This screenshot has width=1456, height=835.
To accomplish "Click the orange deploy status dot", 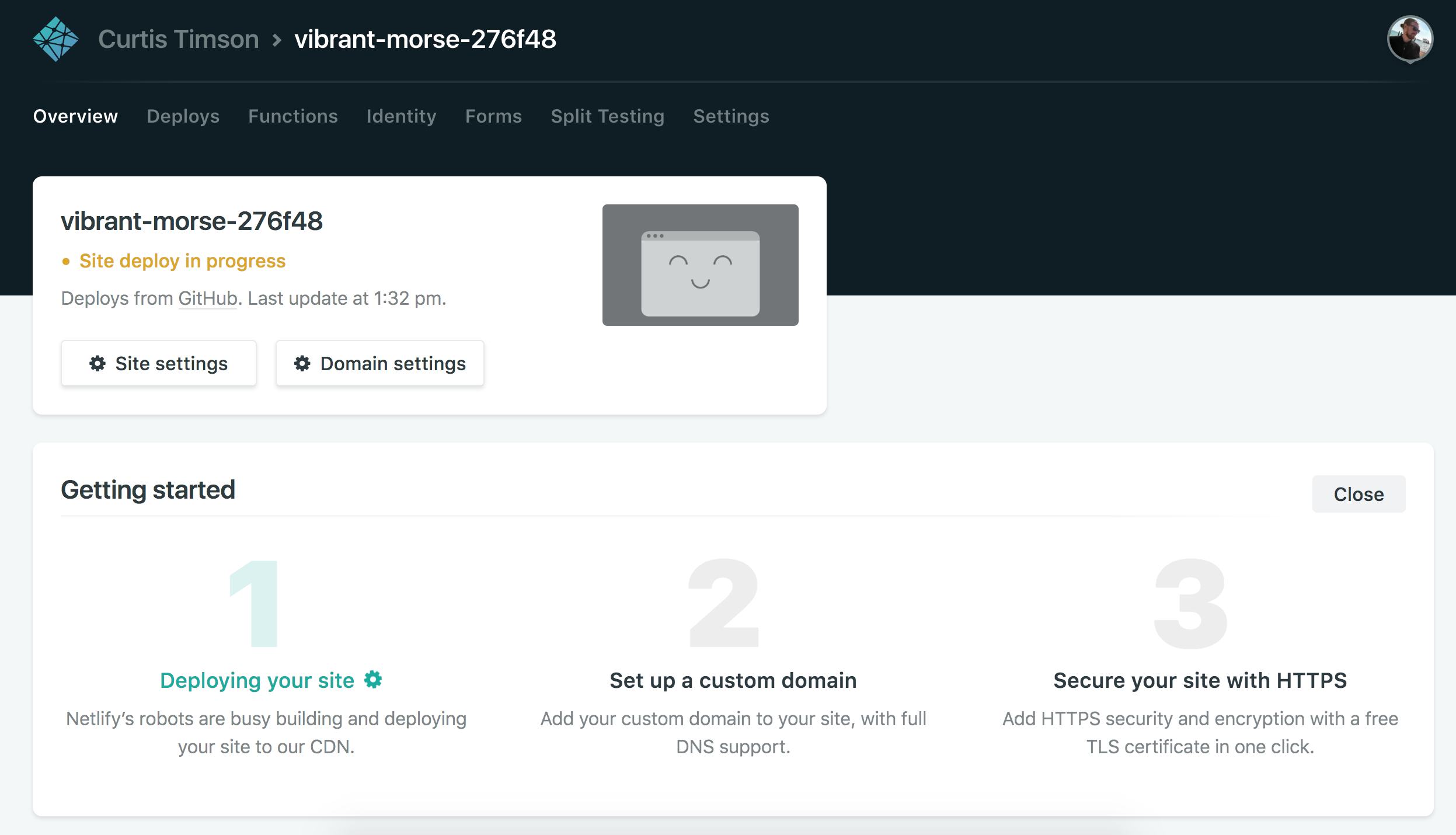I will [66, 262].
